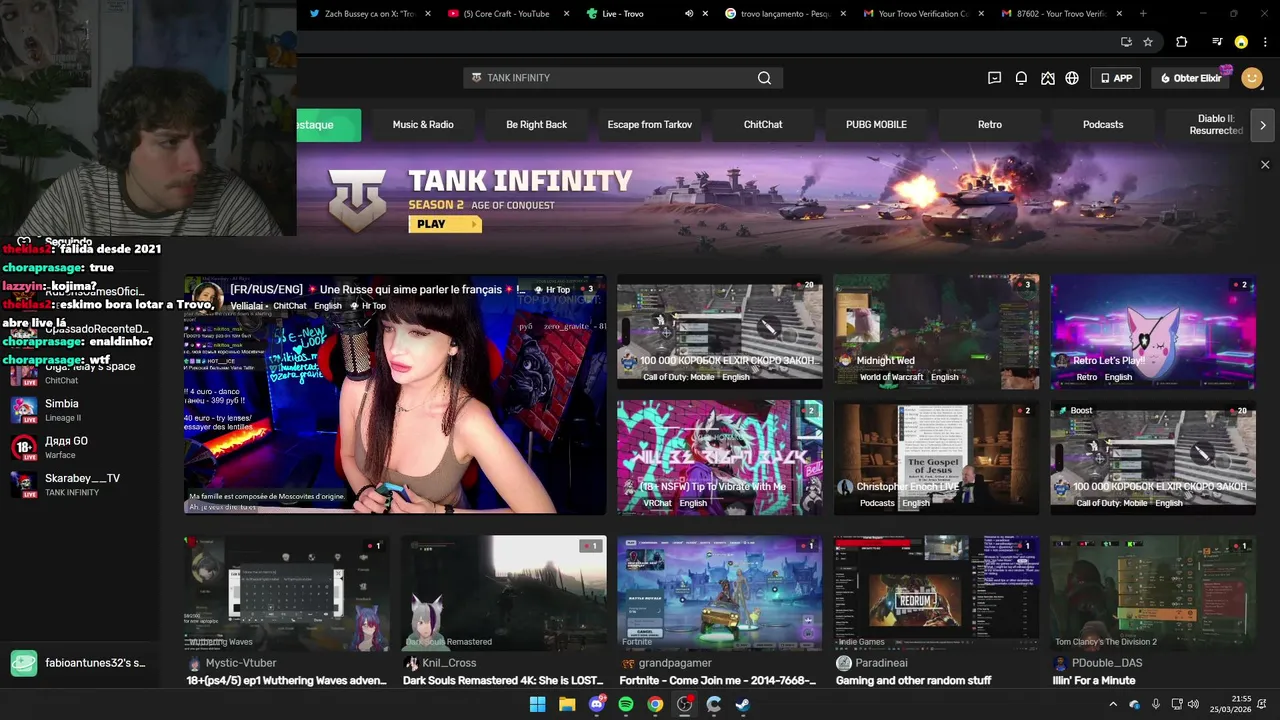The height and width of the screenshot is (720, 1280).
Task: Open Knil_Cross Dark Souls thumbnail
Action: coord(503,593)
